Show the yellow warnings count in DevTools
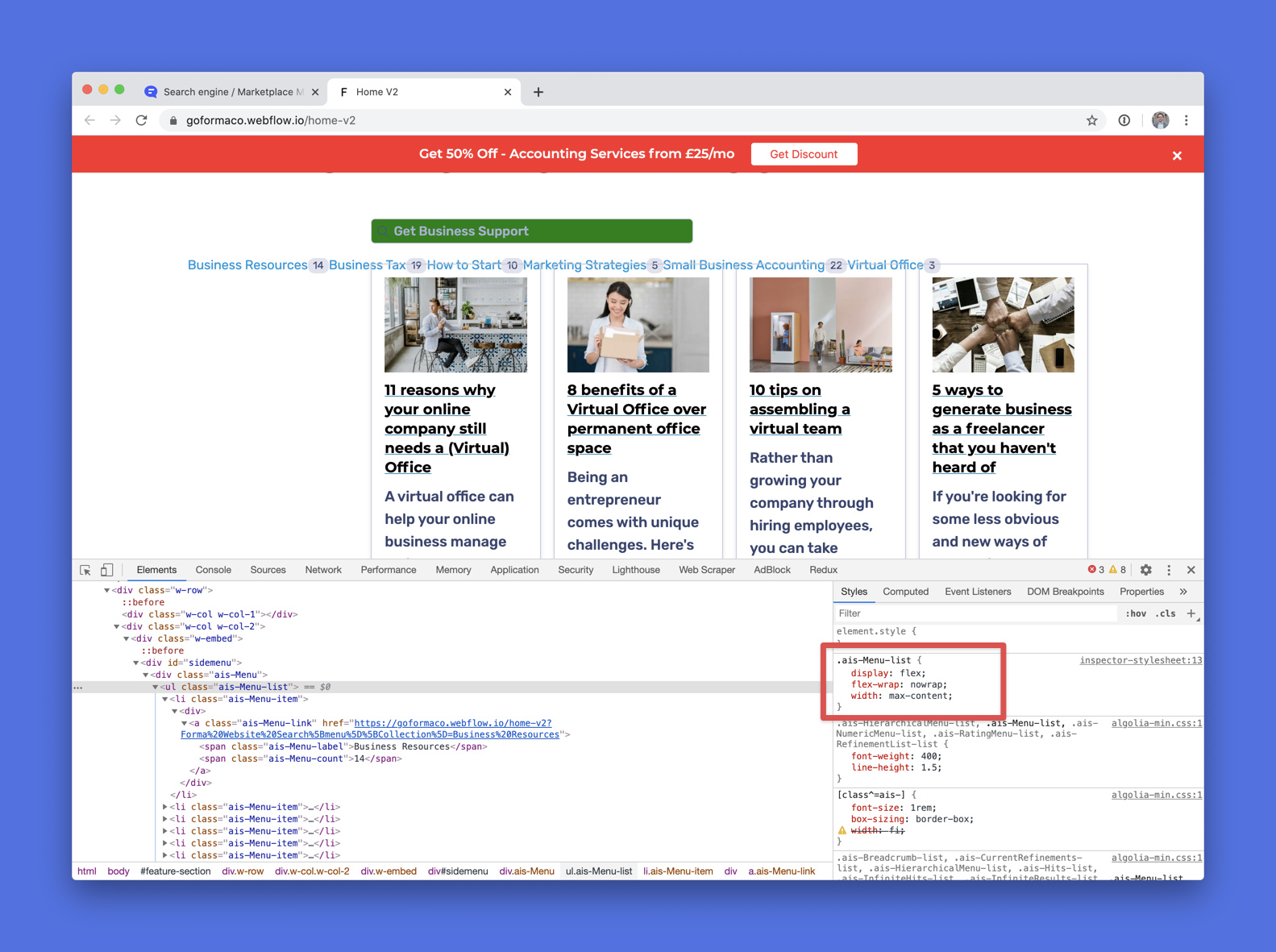 point(1118,570)
